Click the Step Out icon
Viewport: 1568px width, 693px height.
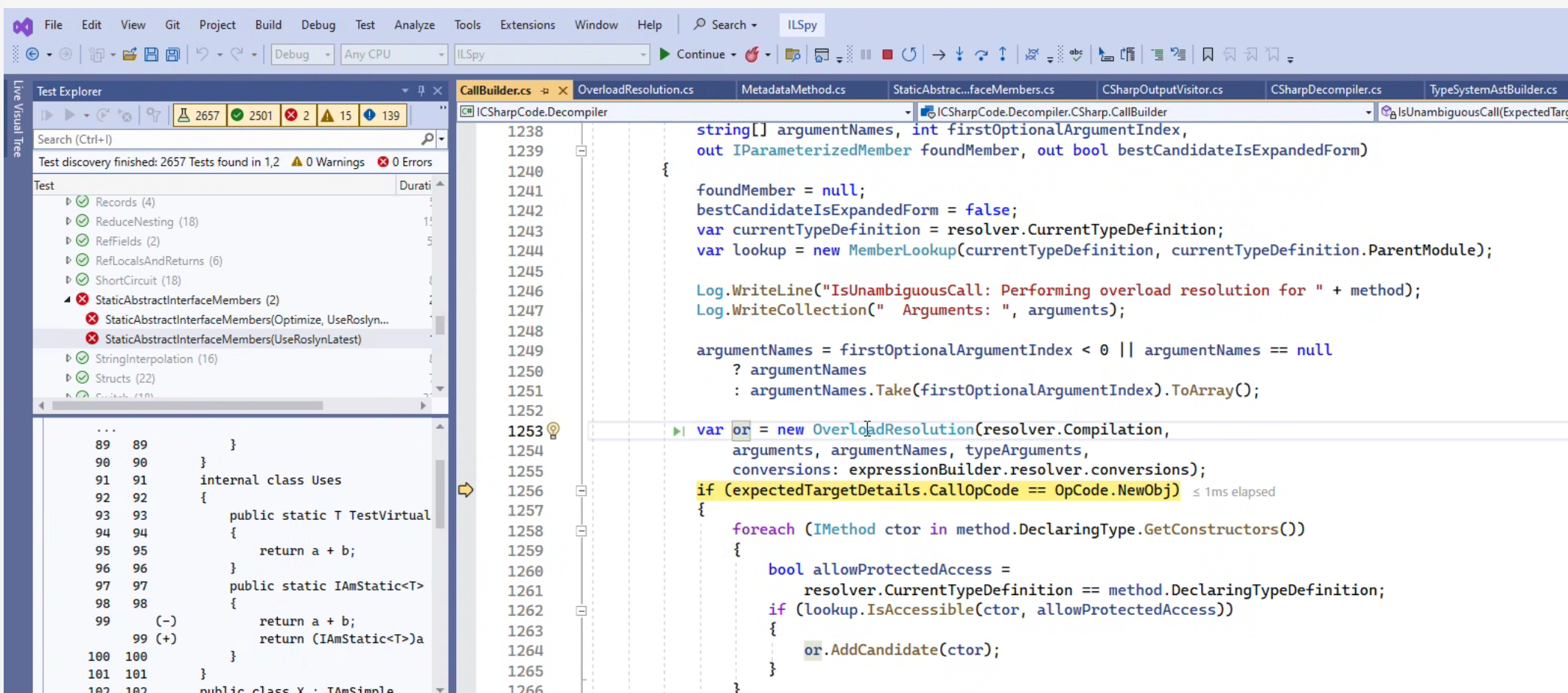[1003, 54]
